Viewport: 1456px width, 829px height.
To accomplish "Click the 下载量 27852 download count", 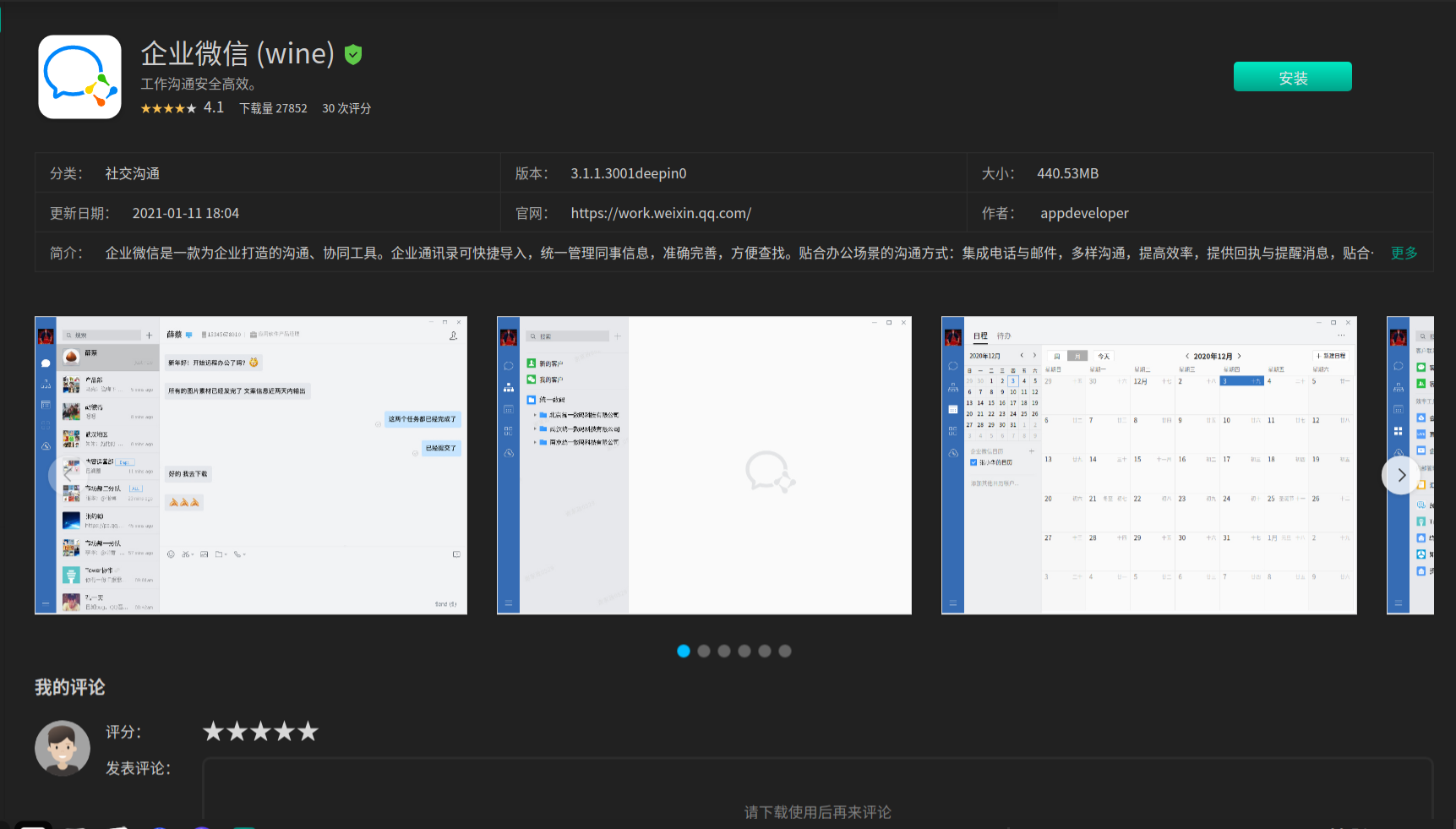I will (x=273, y=108).
